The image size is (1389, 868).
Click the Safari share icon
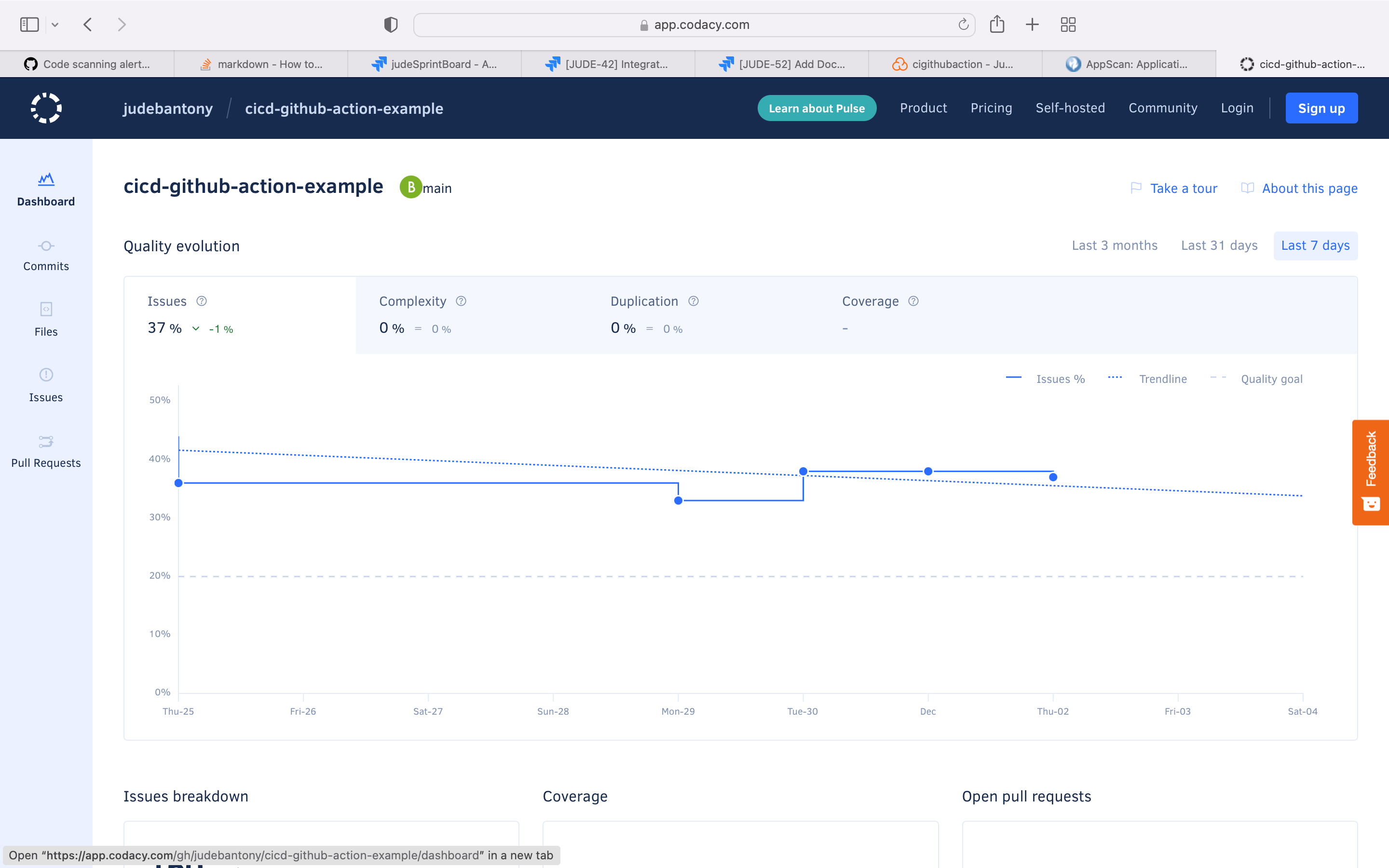tap(997, 25)
